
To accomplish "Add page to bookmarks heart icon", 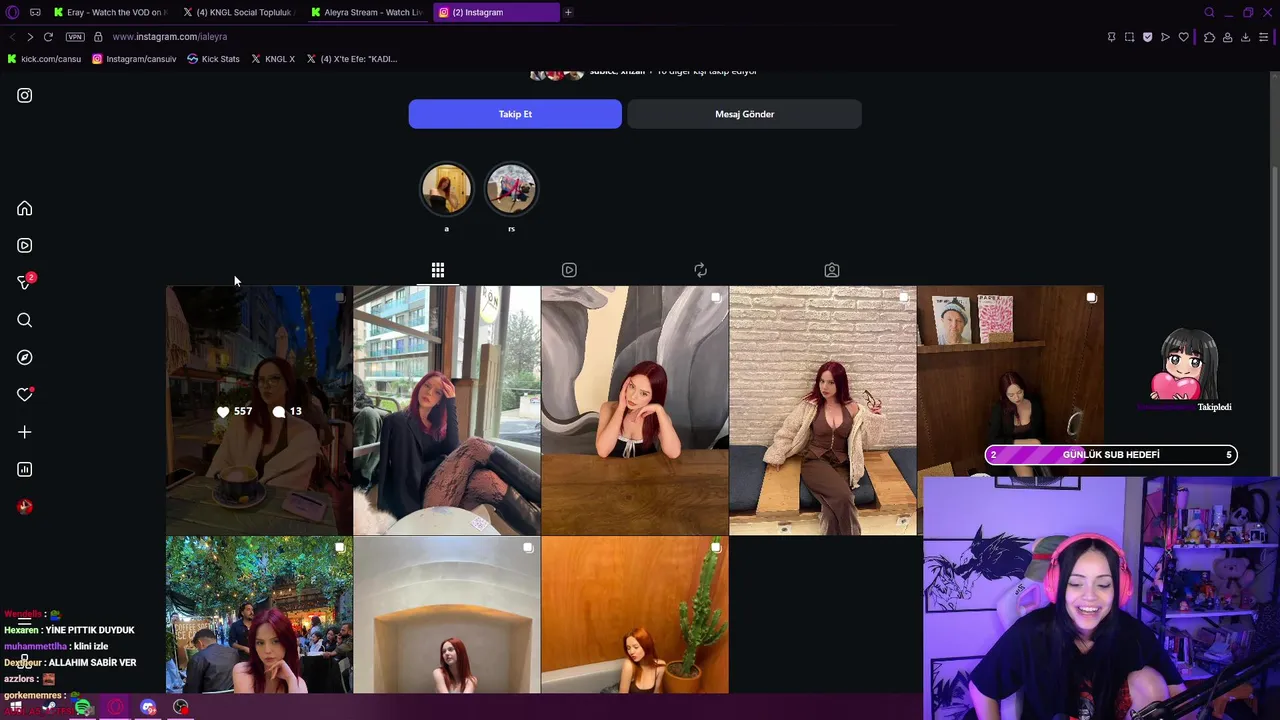I will click(x=1184, y=37).
